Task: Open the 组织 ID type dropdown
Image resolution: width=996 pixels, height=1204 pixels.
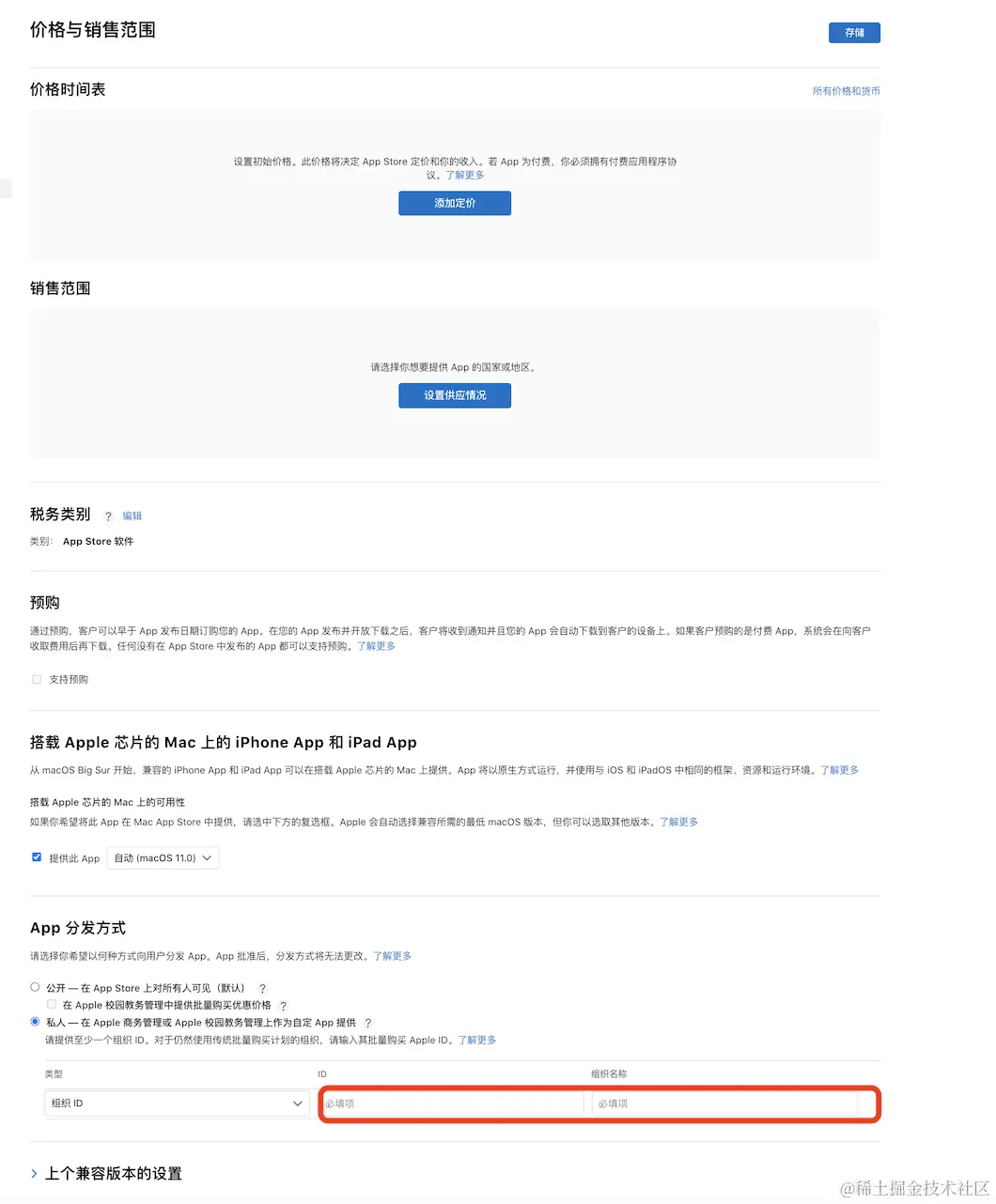Action: 177,1104
